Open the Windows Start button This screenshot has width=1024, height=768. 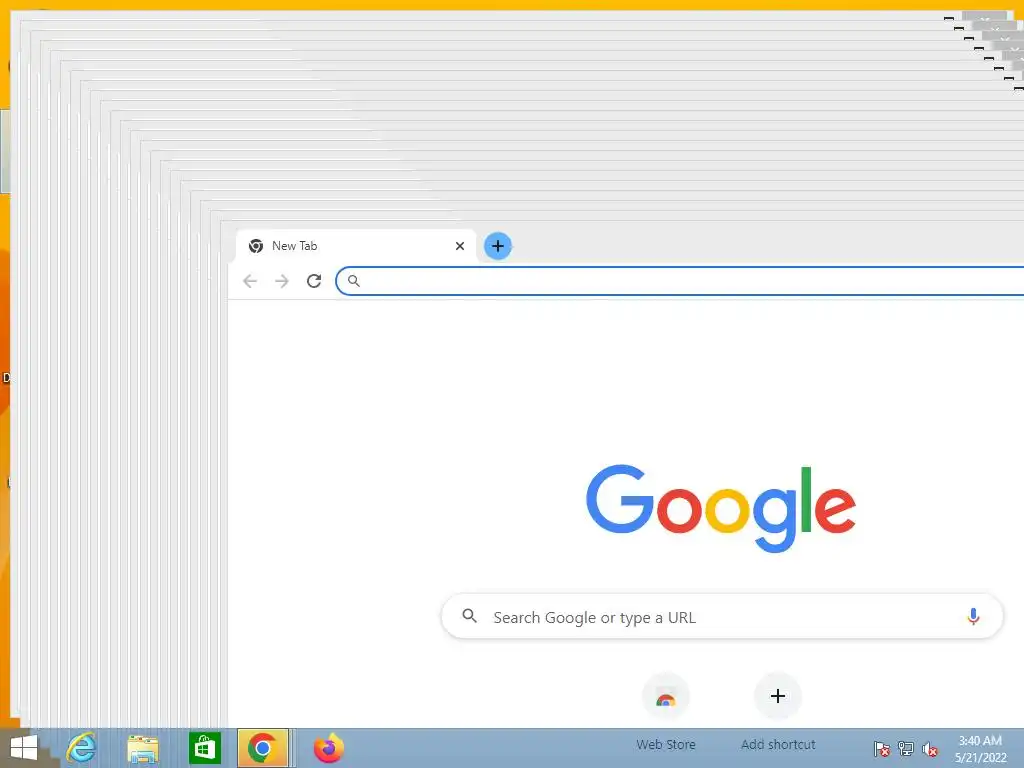24,748
